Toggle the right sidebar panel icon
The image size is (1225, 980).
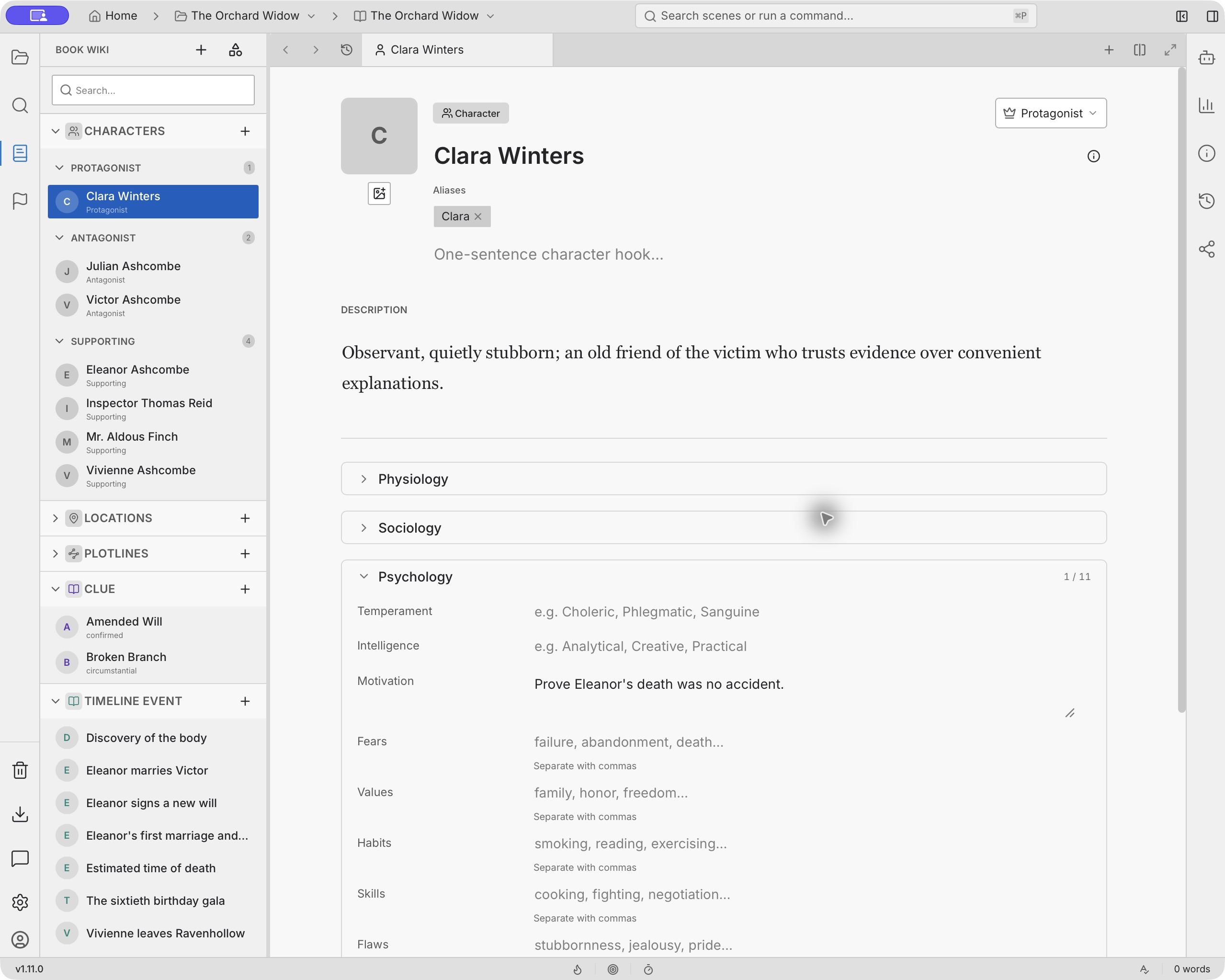coord(1212,16)
